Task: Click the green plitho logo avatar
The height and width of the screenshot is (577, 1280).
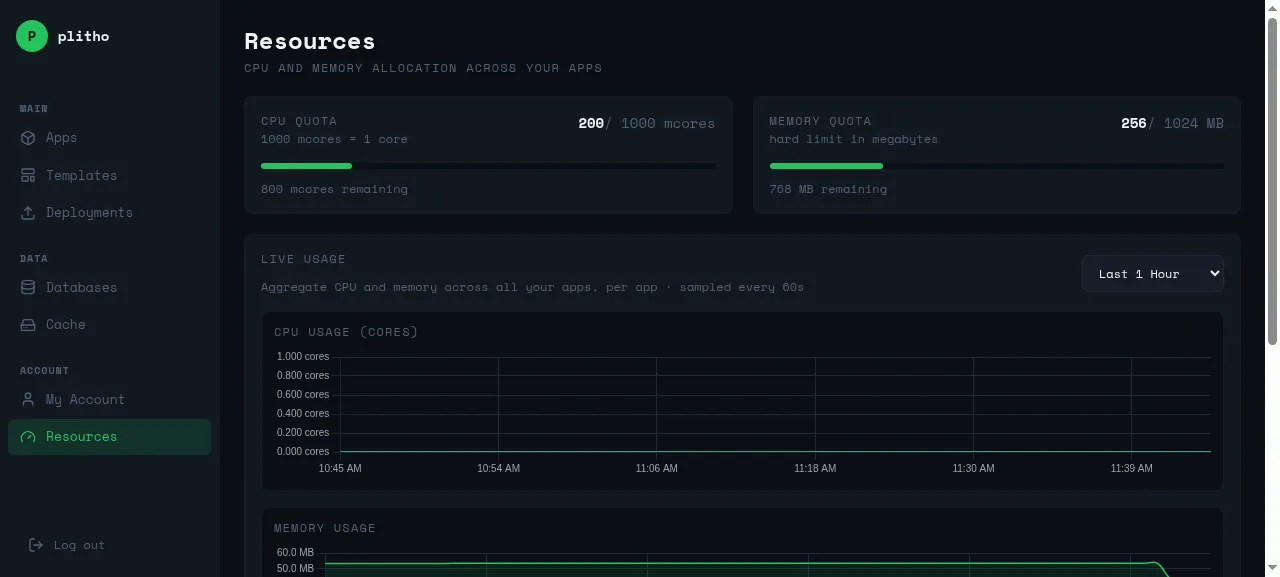Action: 32,37
